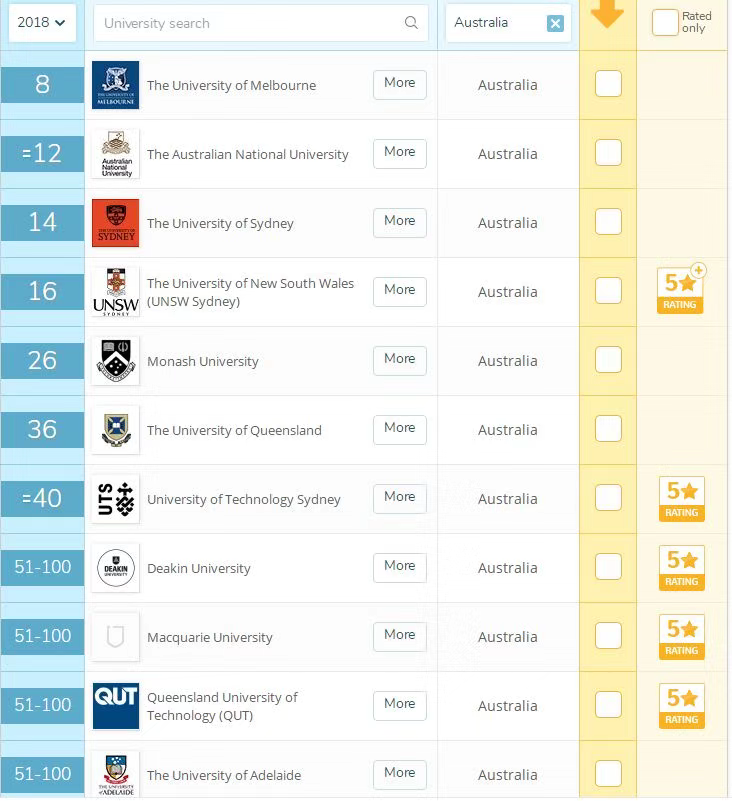Toggle the Rated only checkbox

tap(665, 23)
